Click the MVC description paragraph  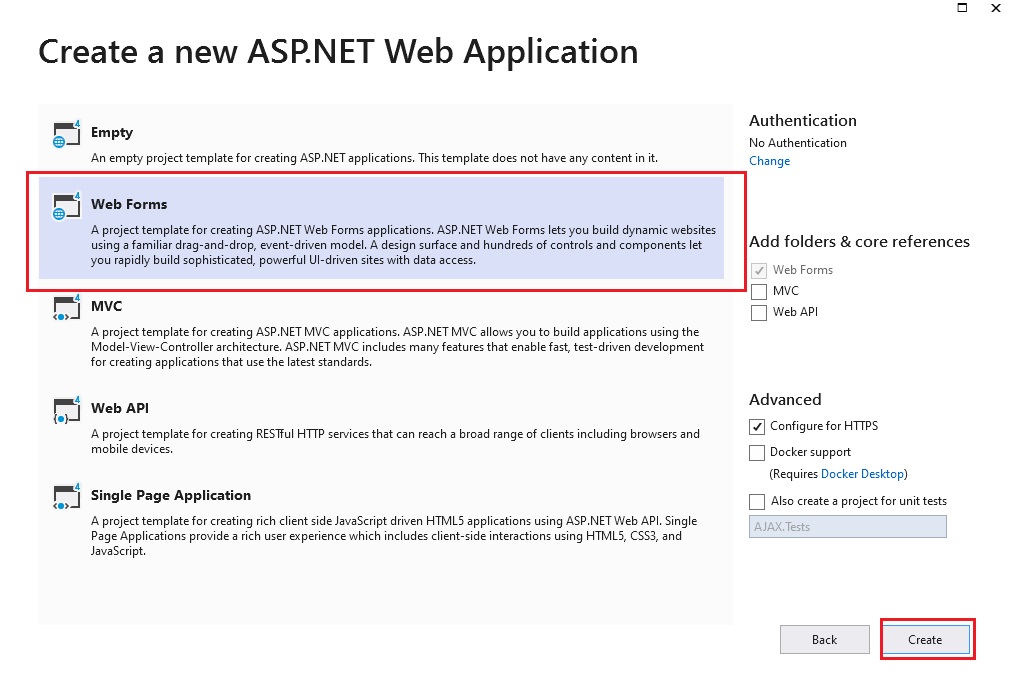[397, 347]
